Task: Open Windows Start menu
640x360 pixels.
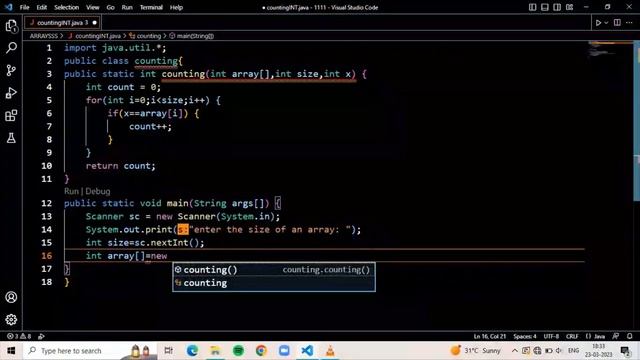Action: click(11, 351)
